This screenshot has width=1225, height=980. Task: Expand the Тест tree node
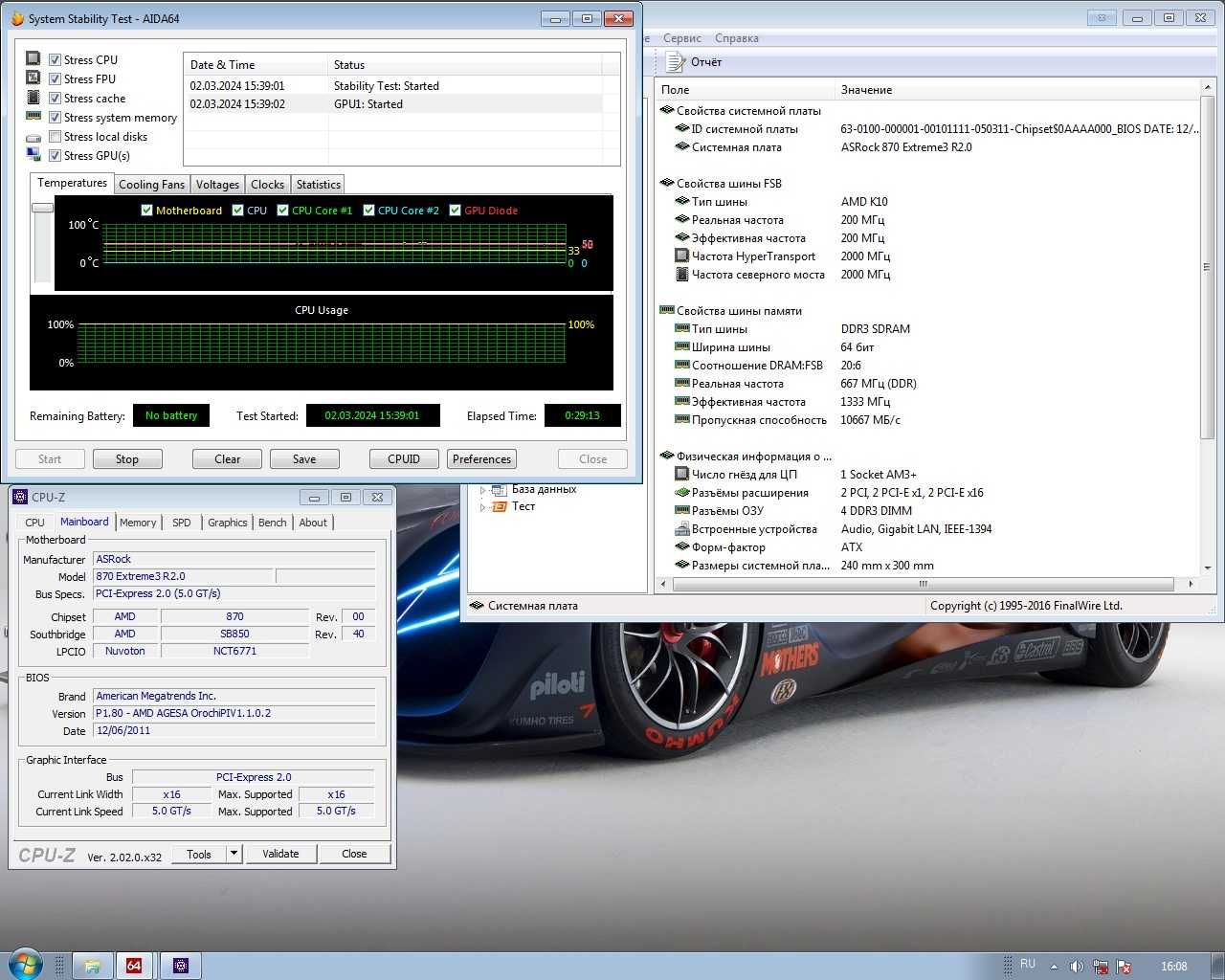tap(482, 507)
